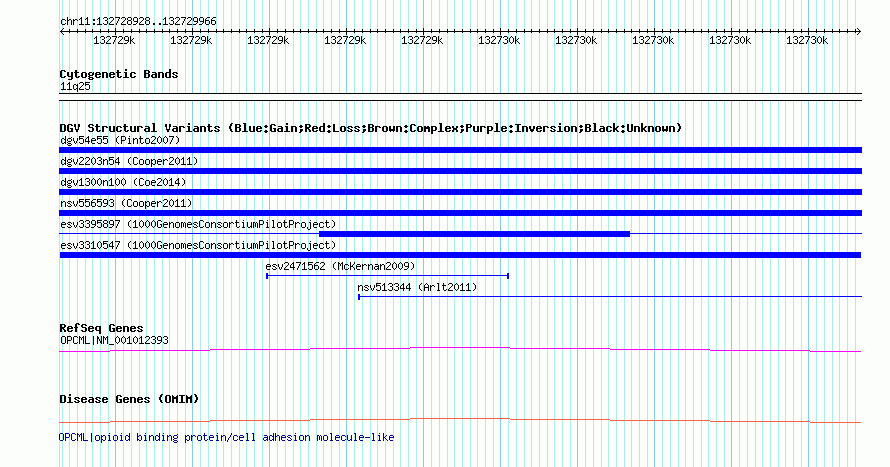
Task: Click the left end cap of nsv513344
Action: [x=359, y=297]
